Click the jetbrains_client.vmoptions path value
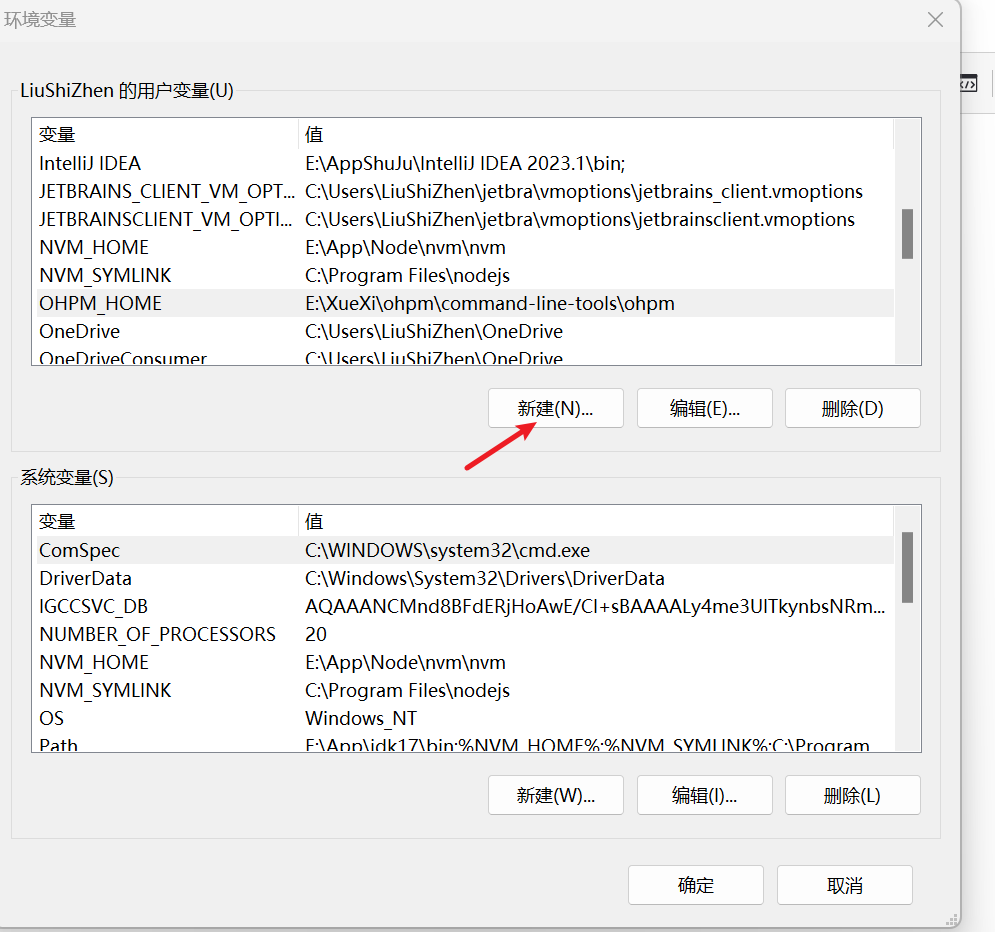Image resolution: width=995 pixels, height=932 pixels. (x=584, y=192)
